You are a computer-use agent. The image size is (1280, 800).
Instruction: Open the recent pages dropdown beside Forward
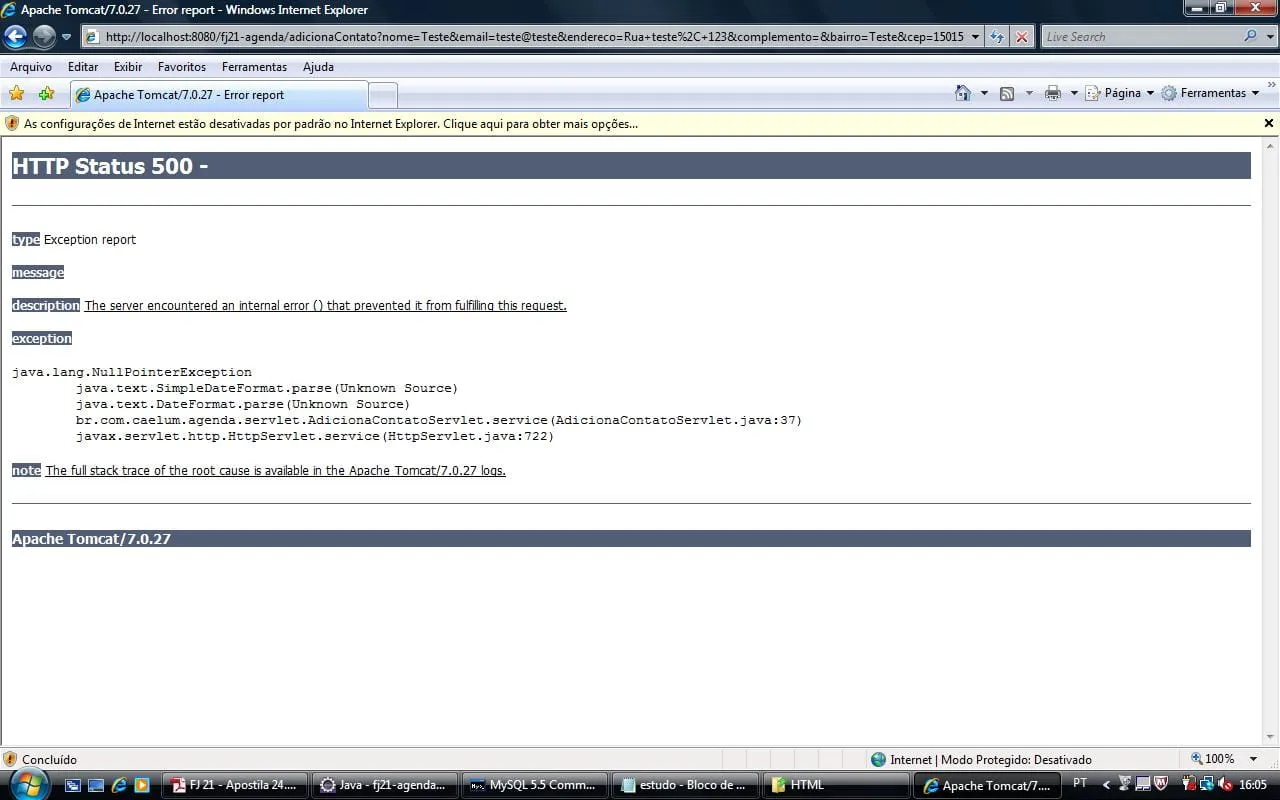[66, 37]
